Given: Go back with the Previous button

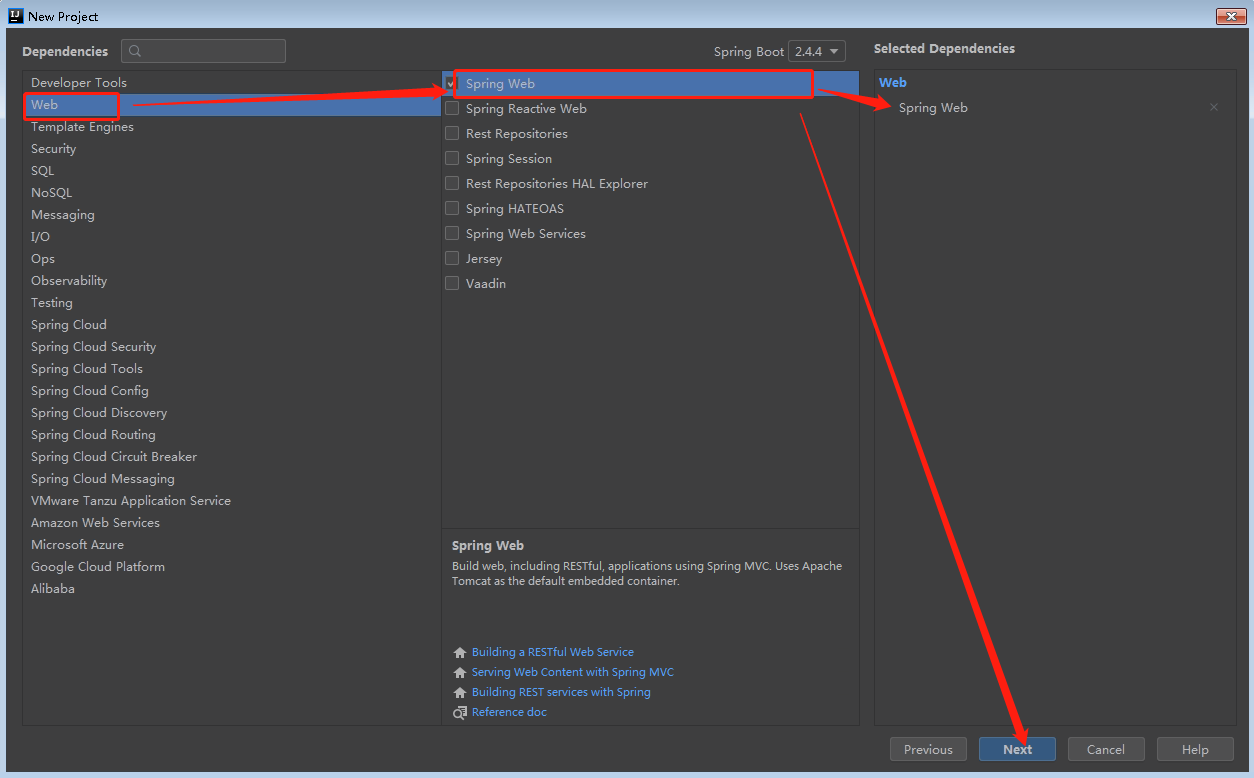Looking at the screenshot, I should 928,750.
